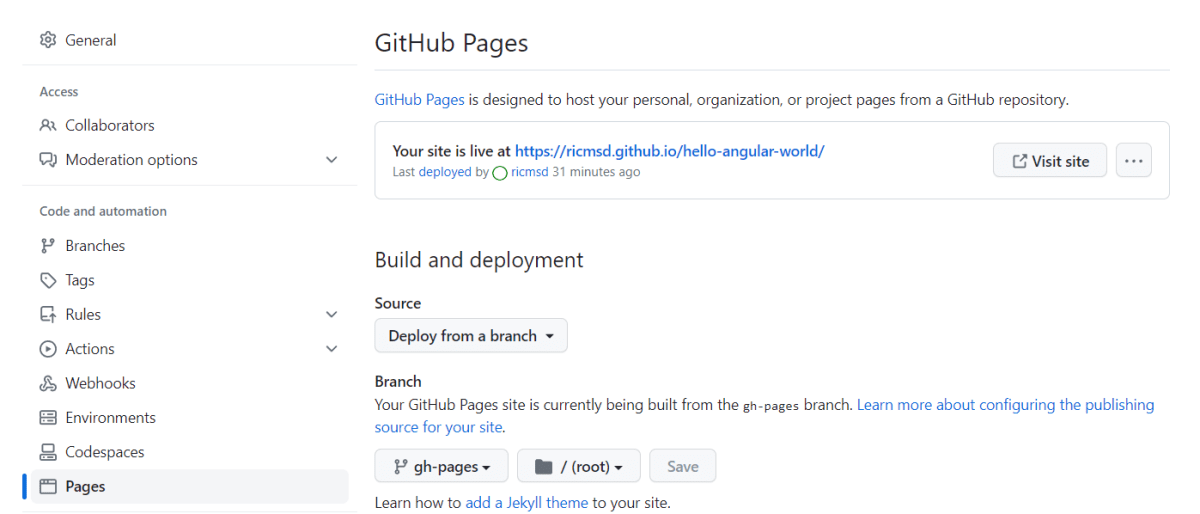Click the gh-pages code text in description
Screen dimensions: 1200x514
click(x=771, y=406)
